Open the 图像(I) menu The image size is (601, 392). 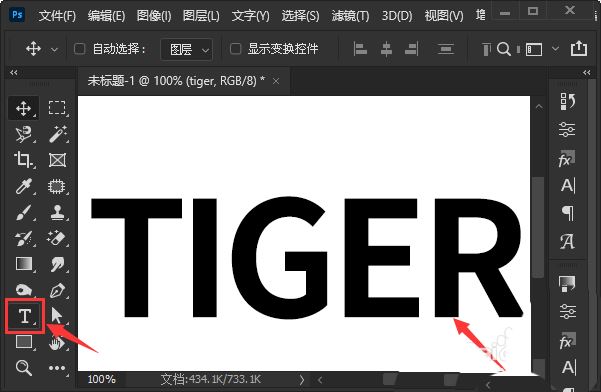tap(154, 16)
